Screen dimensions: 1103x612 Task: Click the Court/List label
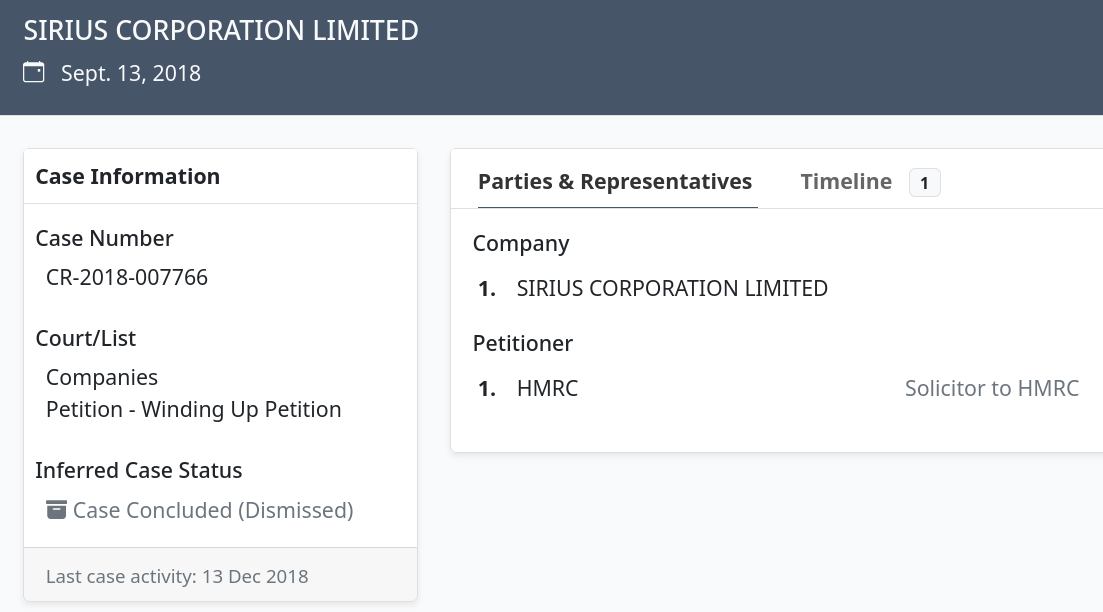[85, 338]
